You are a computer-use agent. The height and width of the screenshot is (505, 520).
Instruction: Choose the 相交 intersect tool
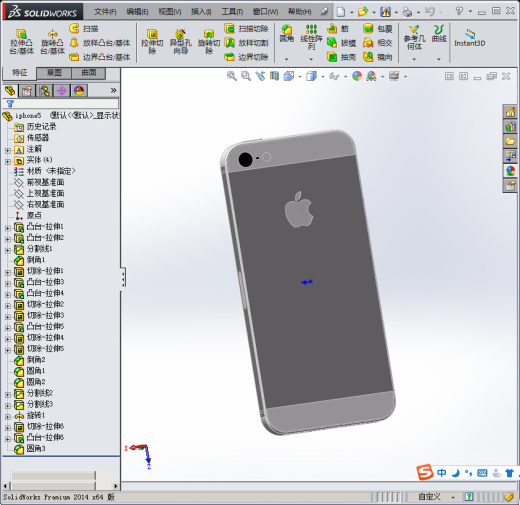click(377, 43)
